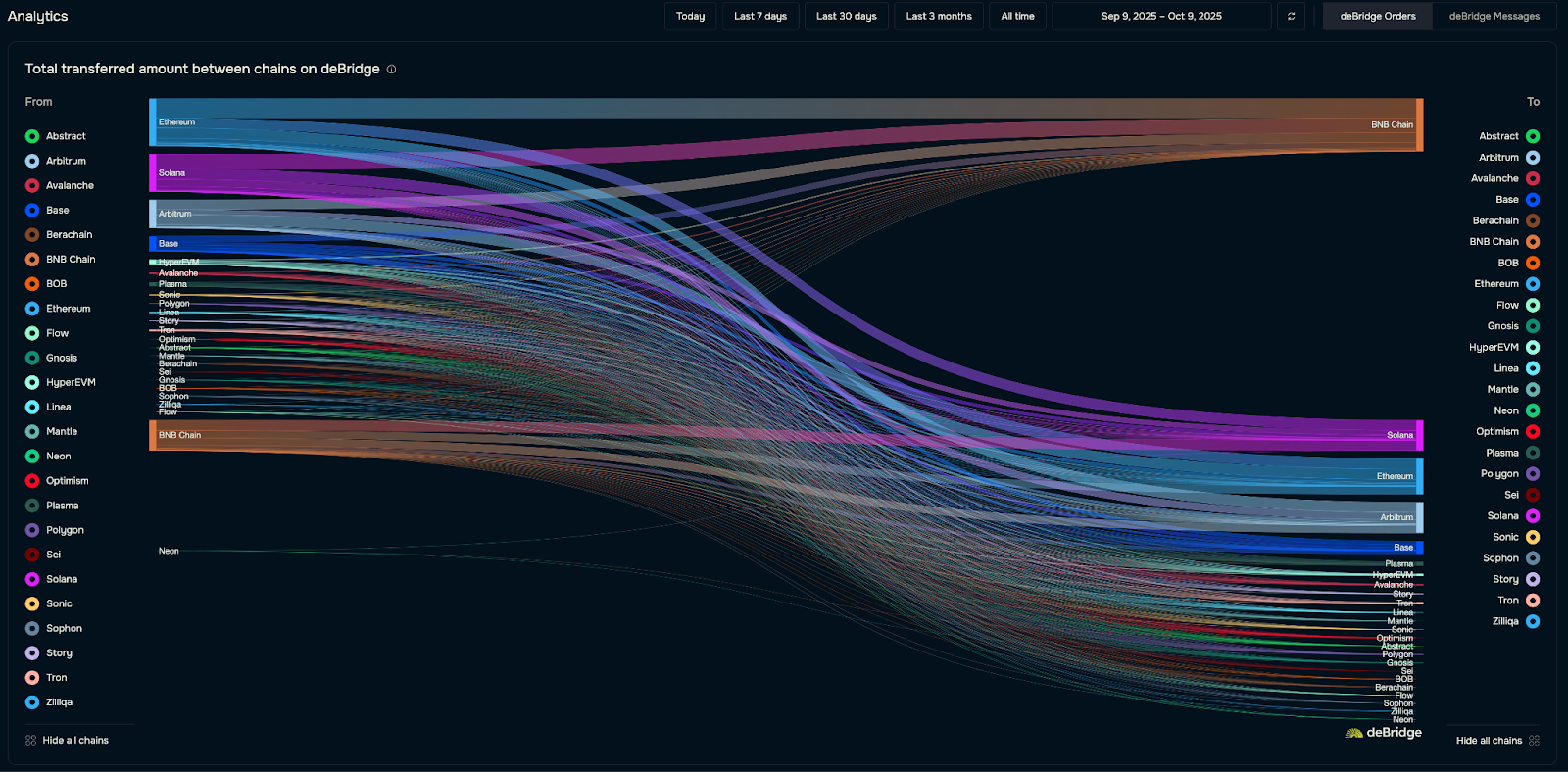Toggle HyperEVM in the From list
Viewport: 1568px width, 772px height.
click(71, 383)
